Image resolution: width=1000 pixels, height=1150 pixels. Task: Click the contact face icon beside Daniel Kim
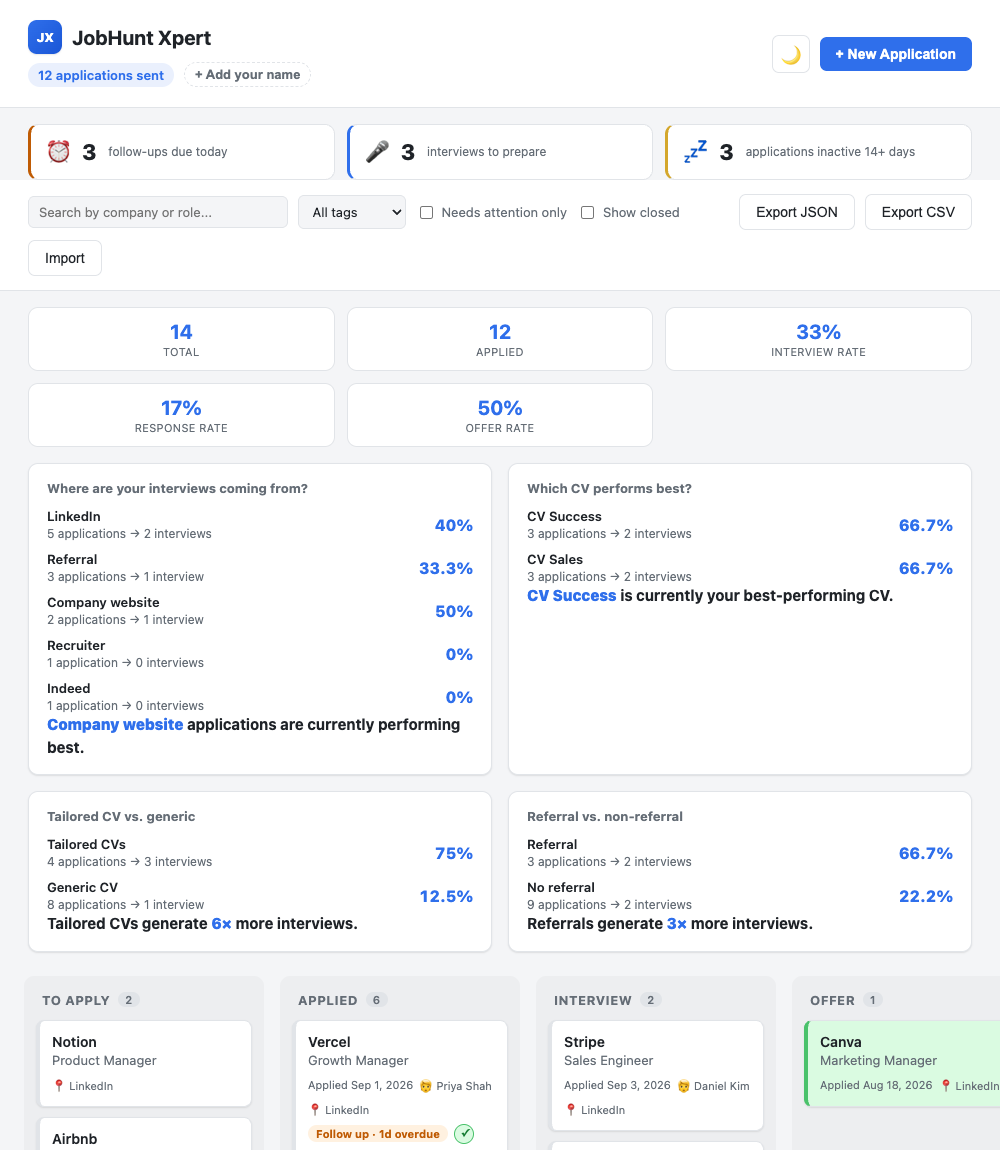coord(683,1086)
